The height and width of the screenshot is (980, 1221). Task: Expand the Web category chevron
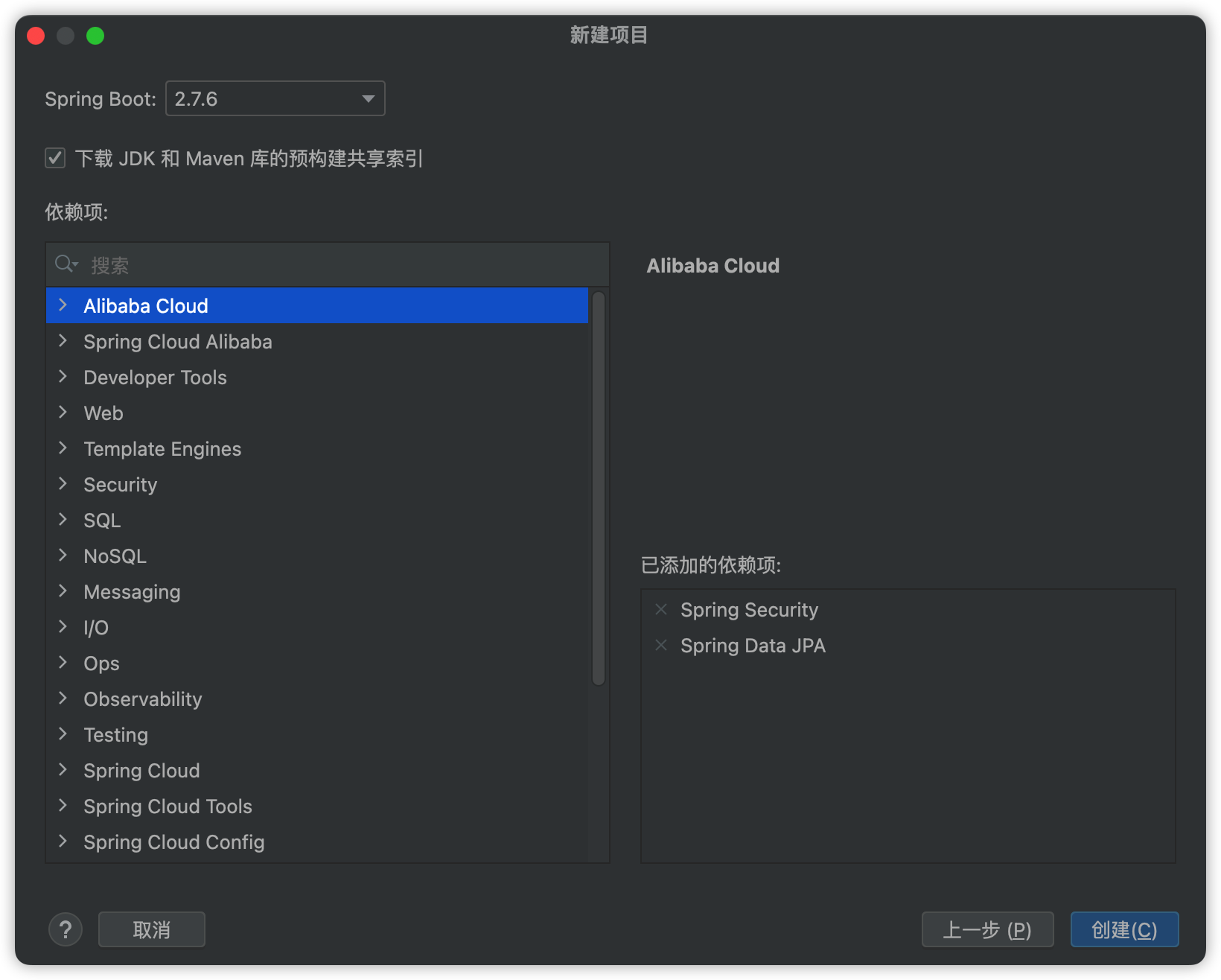(x=63, y=413)
